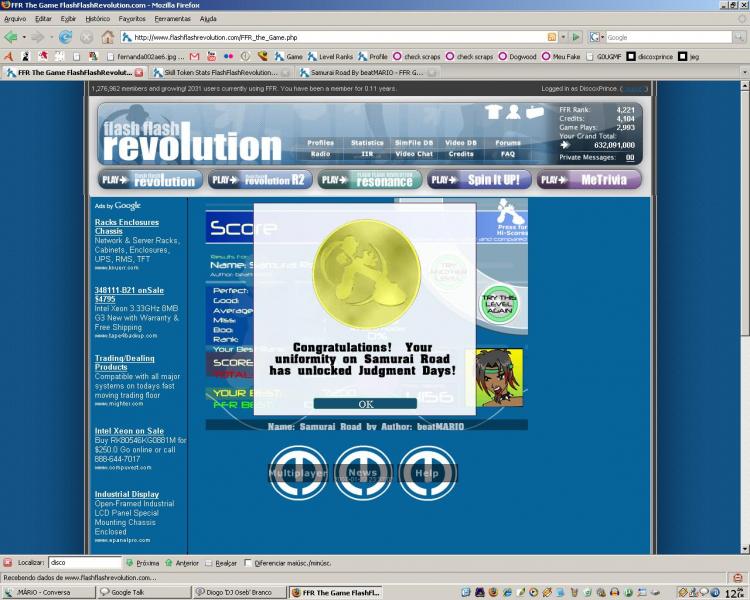Click the RSS feed icon in address bar
The height and width of the screenshot is (600, 750).
coord(551,37)
